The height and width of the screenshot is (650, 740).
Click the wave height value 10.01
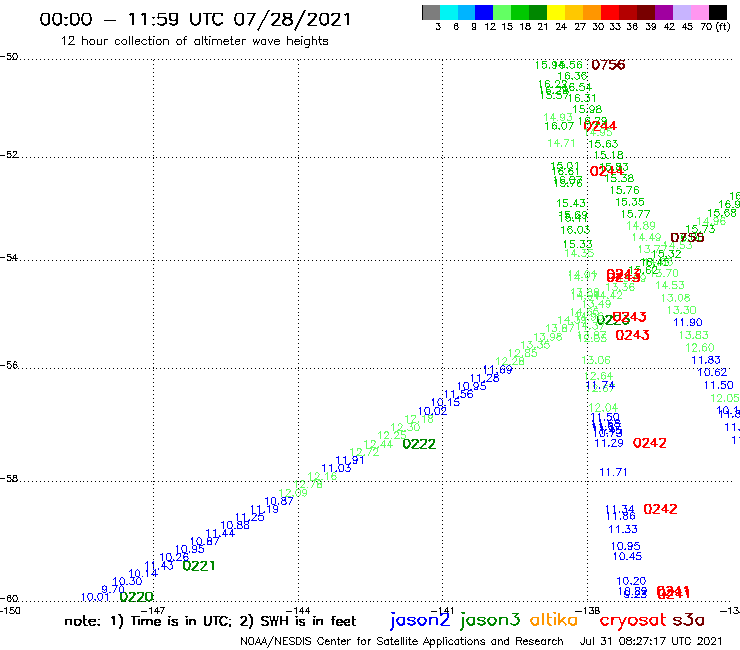point(95,597)
